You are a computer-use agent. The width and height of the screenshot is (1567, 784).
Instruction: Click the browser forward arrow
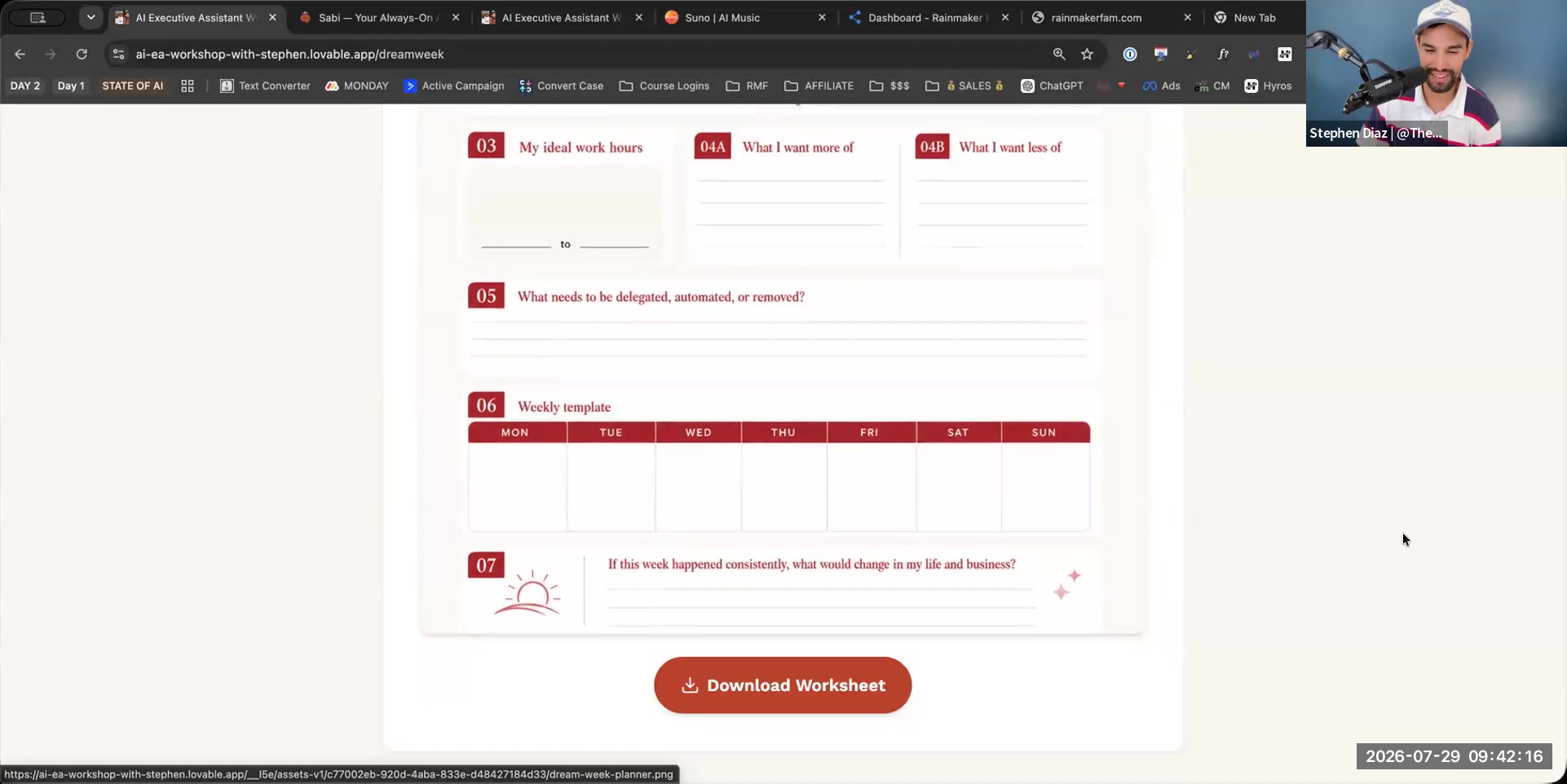(51, 54)
